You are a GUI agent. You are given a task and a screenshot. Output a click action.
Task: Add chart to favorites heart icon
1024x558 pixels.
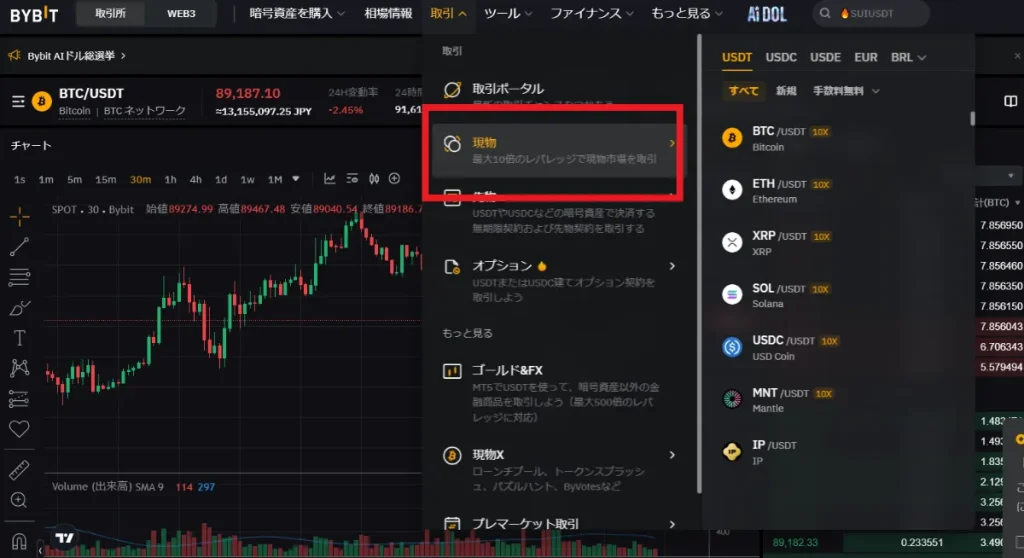point(19,429)
